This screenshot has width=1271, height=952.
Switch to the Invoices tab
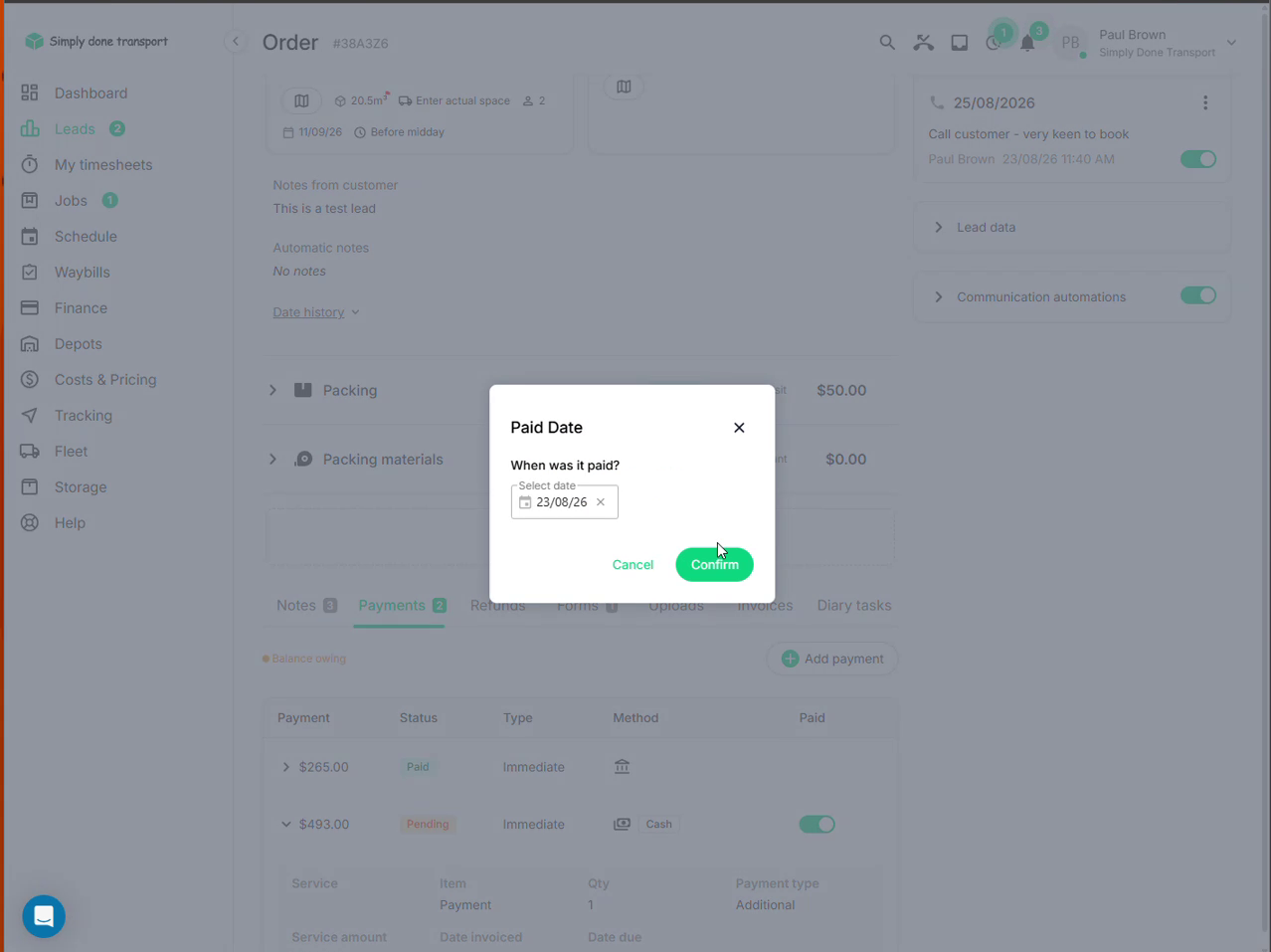tap(765, 605)
